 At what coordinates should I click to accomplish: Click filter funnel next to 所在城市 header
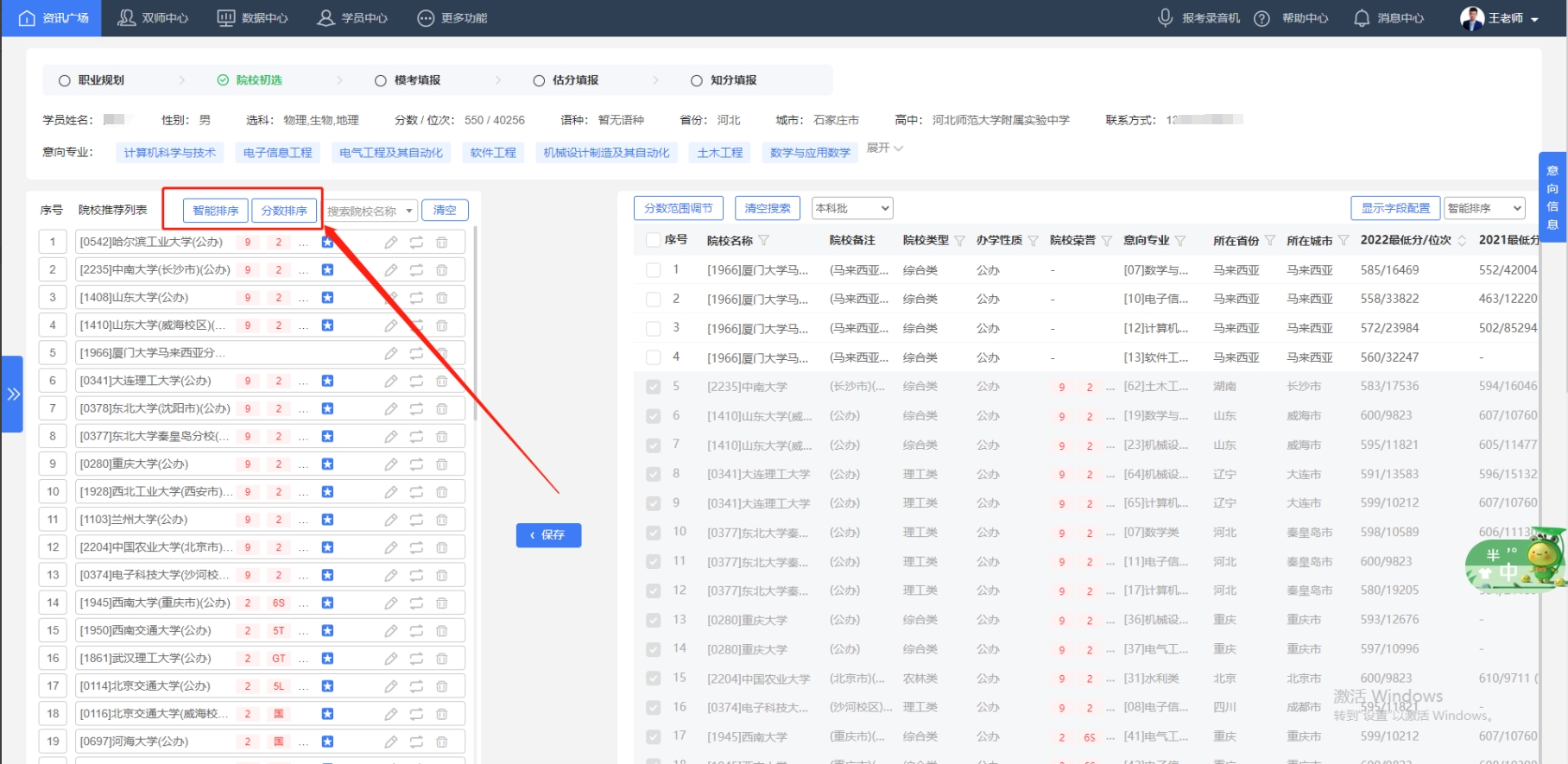tap(1344, 240)
